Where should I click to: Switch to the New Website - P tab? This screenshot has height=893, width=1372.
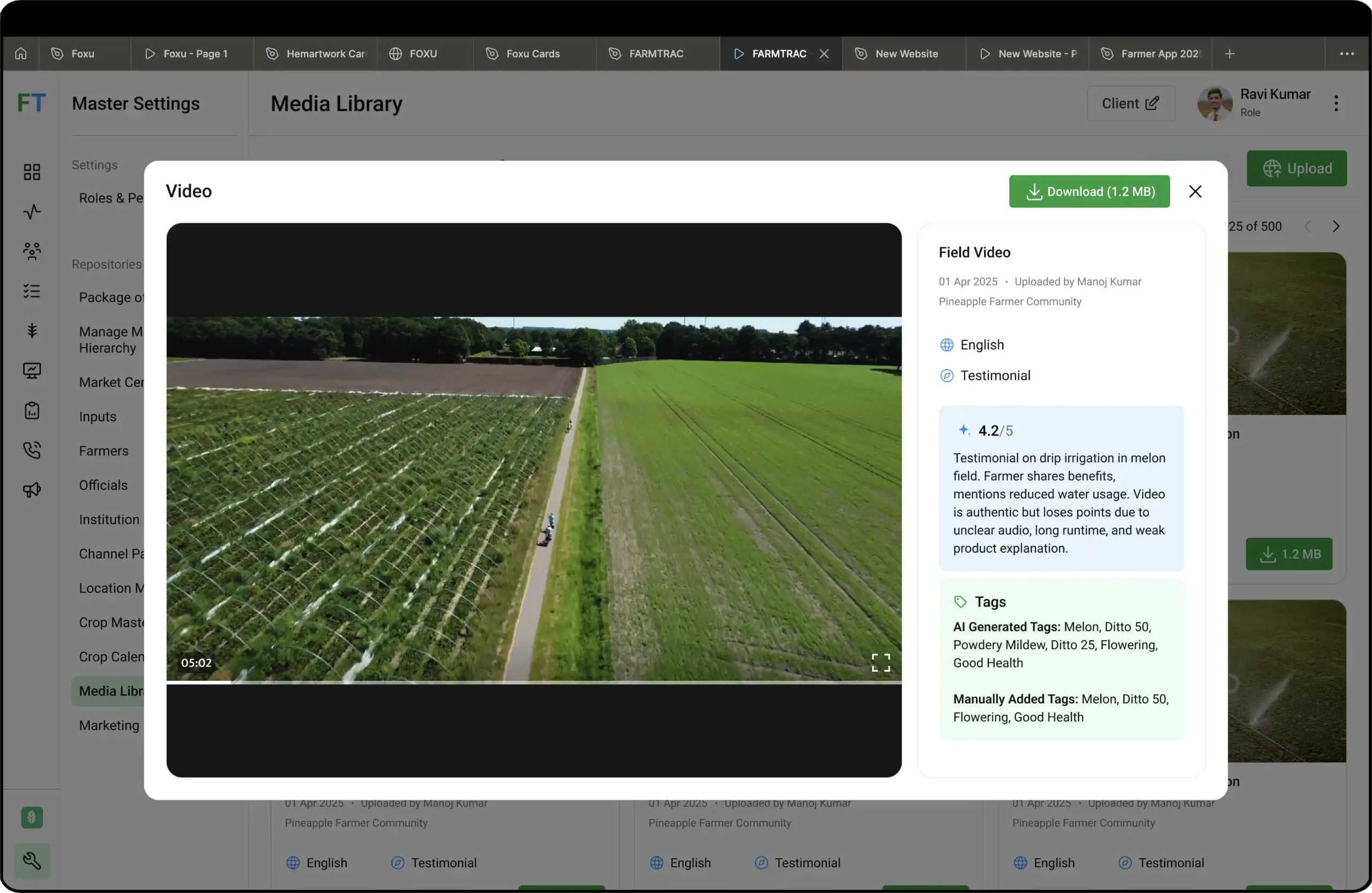[1027, 54]
